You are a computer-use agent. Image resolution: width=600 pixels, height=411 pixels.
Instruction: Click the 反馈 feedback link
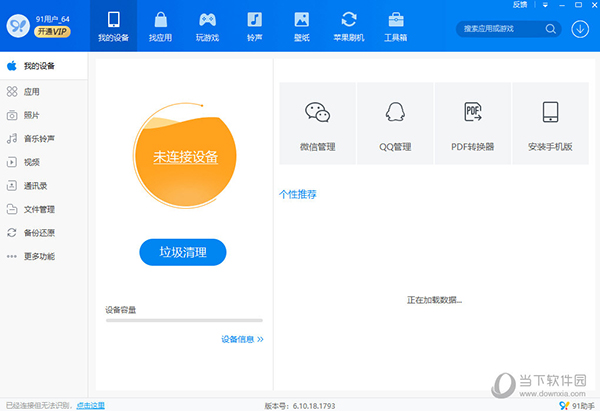[520, 5]
